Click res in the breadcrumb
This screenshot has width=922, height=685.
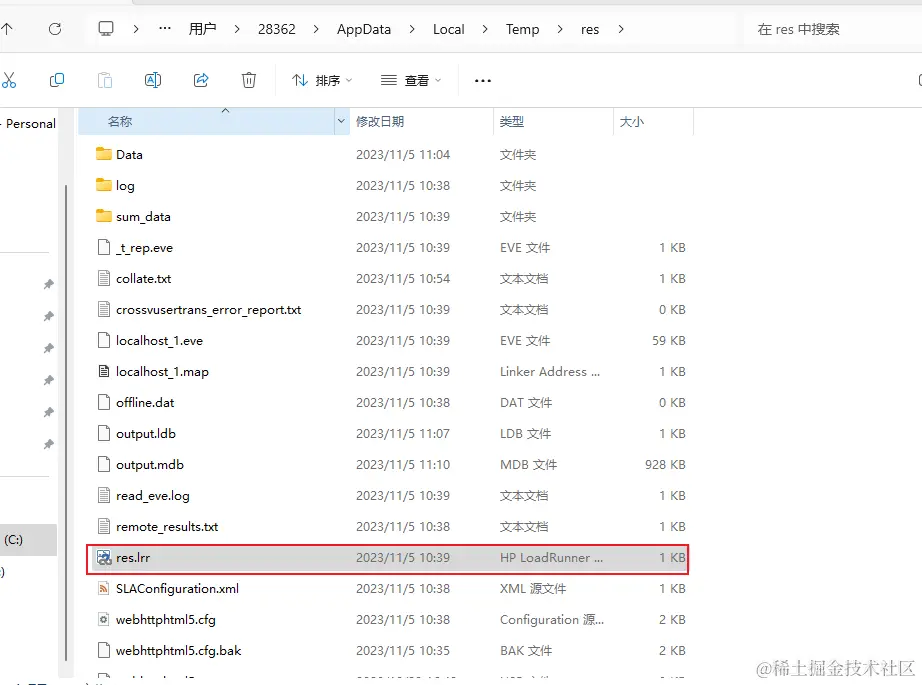point(590,29)
